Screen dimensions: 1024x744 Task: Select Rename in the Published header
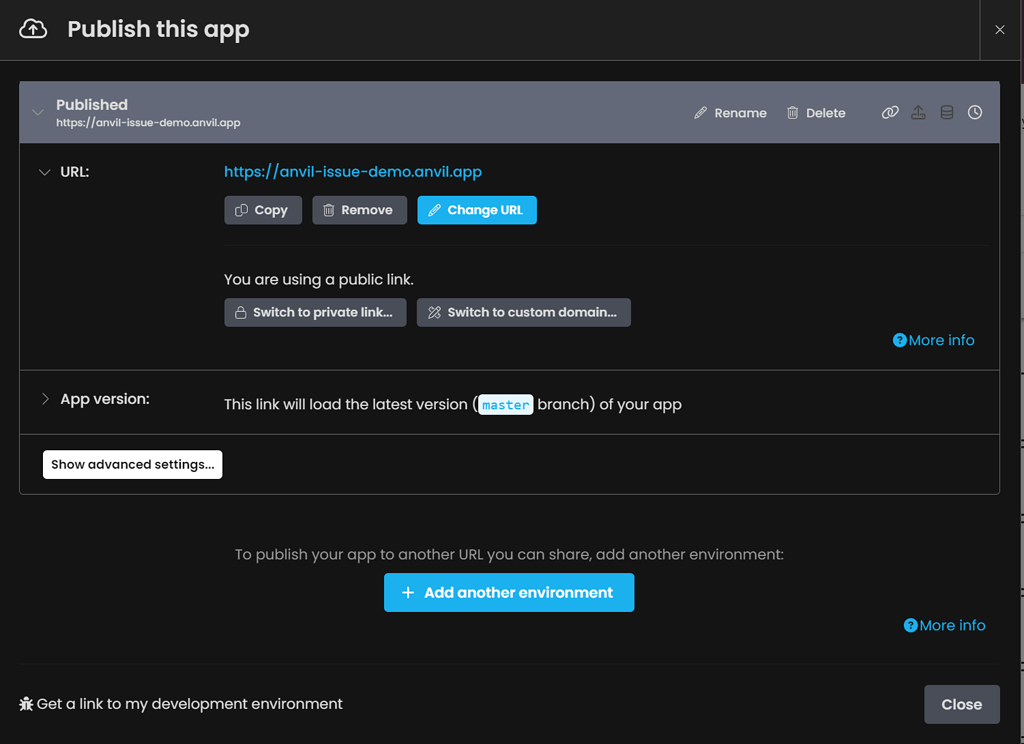pos(740,112)
